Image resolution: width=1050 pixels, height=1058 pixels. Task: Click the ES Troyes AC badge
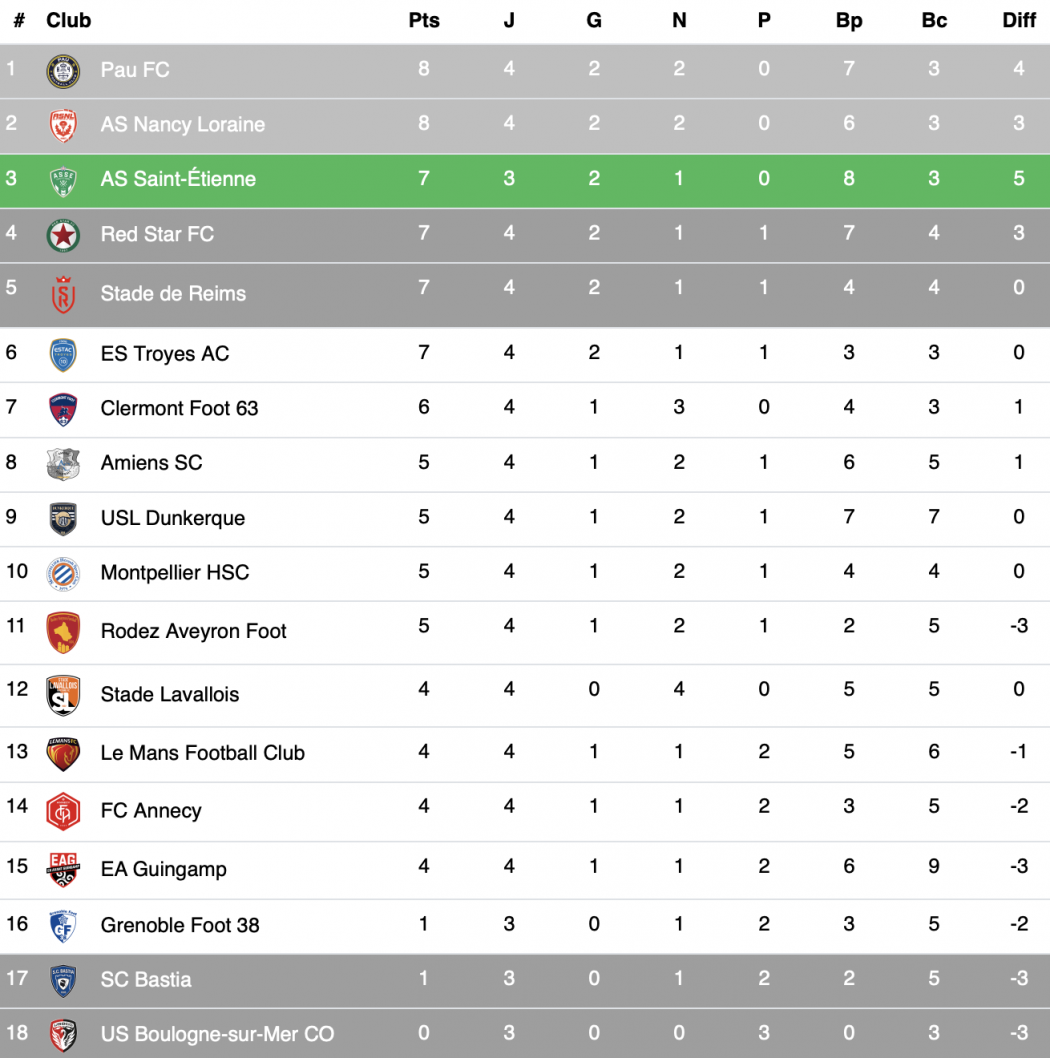tap(63, 355)
